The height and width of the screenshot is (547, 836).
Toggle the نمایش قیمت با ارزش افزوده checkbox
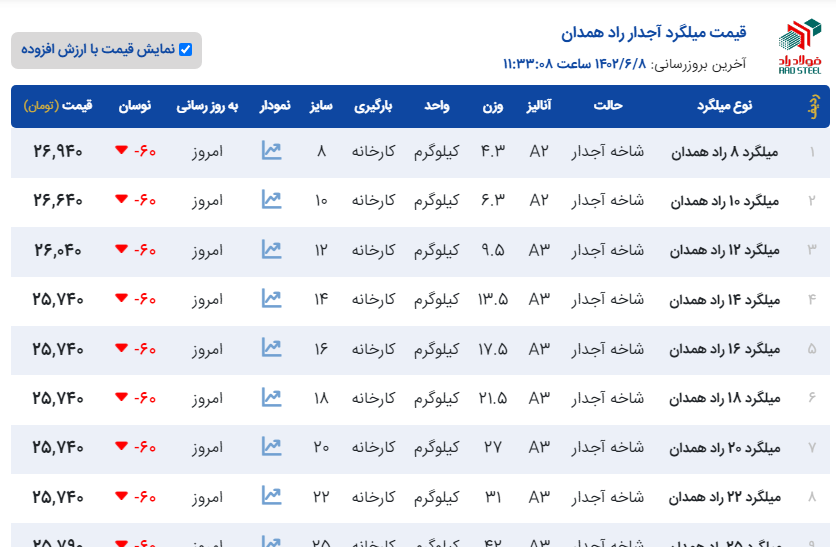coord(185,49)
